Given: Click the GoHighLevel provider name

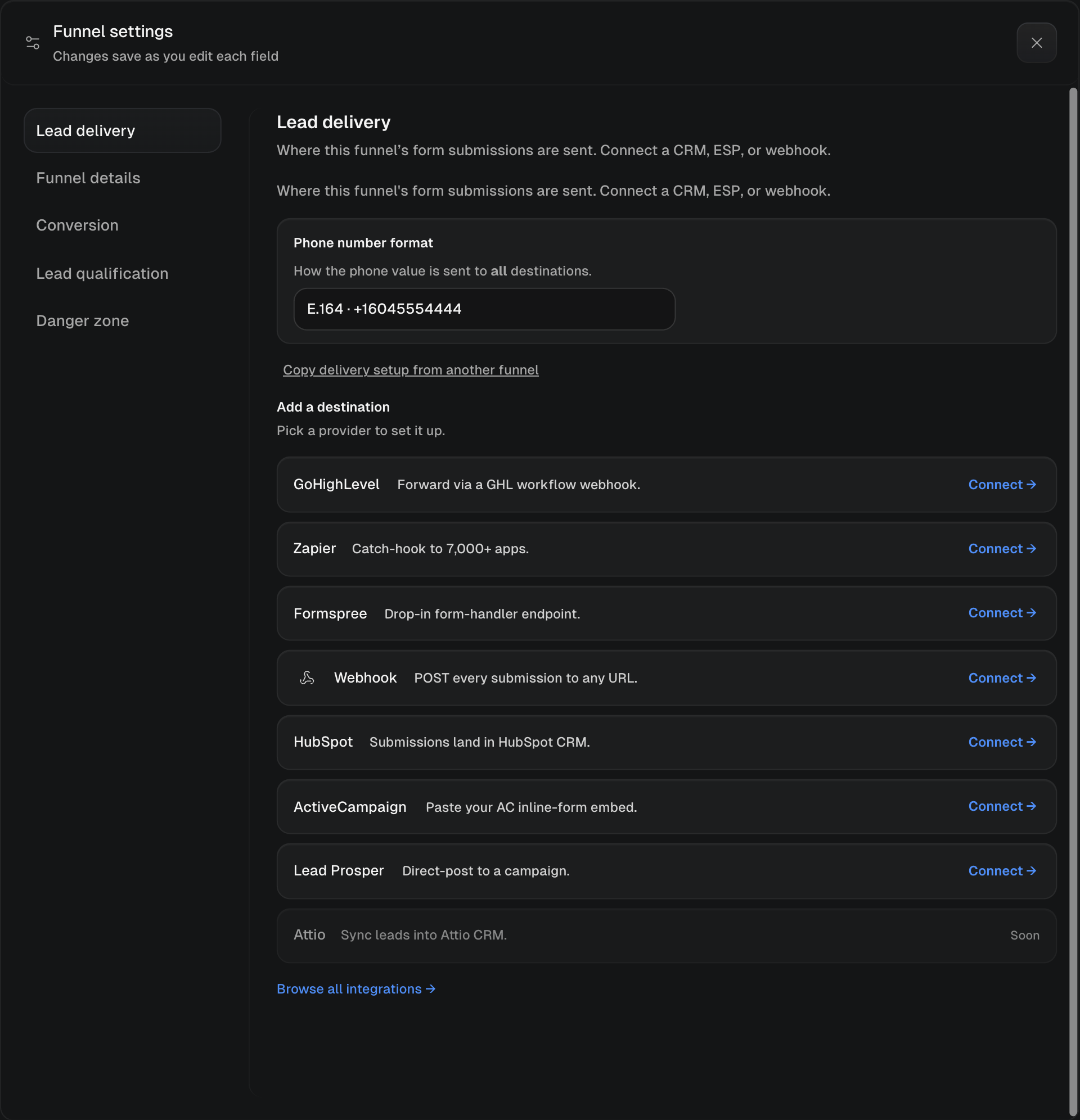Looking at the screenshot, I should click(x=336, y=485).
